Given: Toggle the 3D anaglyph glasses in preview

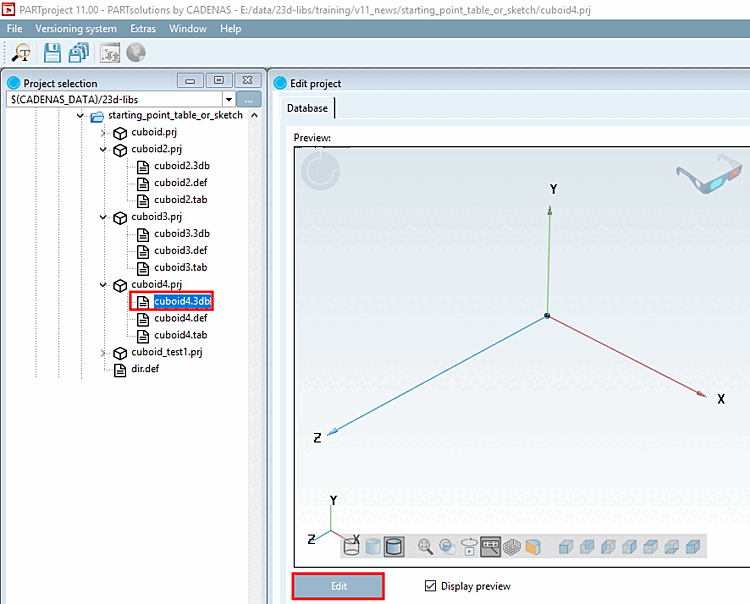Looking at the screenshot, I should (708, 174).
